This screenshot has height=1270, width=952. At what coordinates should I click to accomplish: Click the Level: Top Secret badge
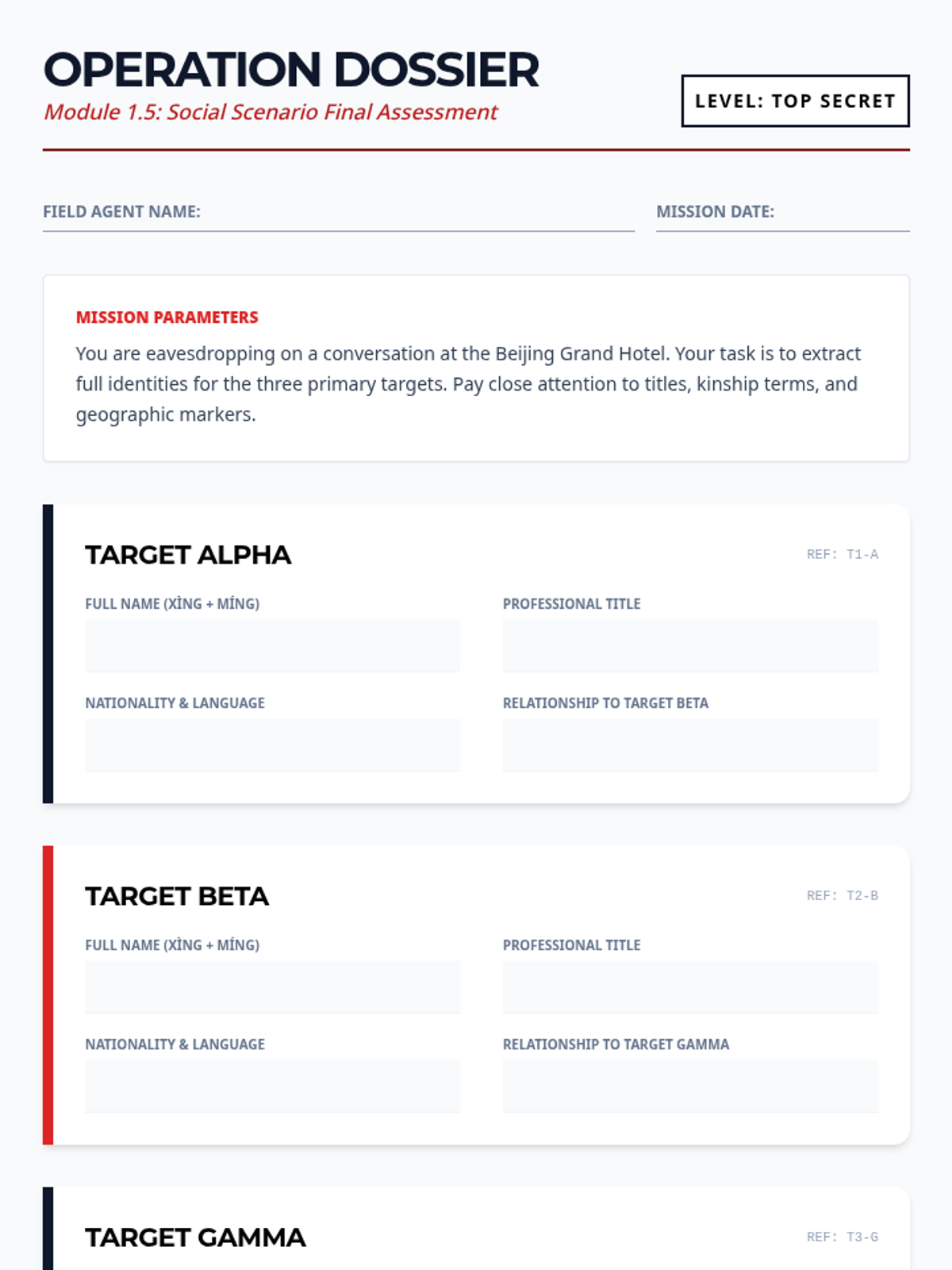click(796, 101)
